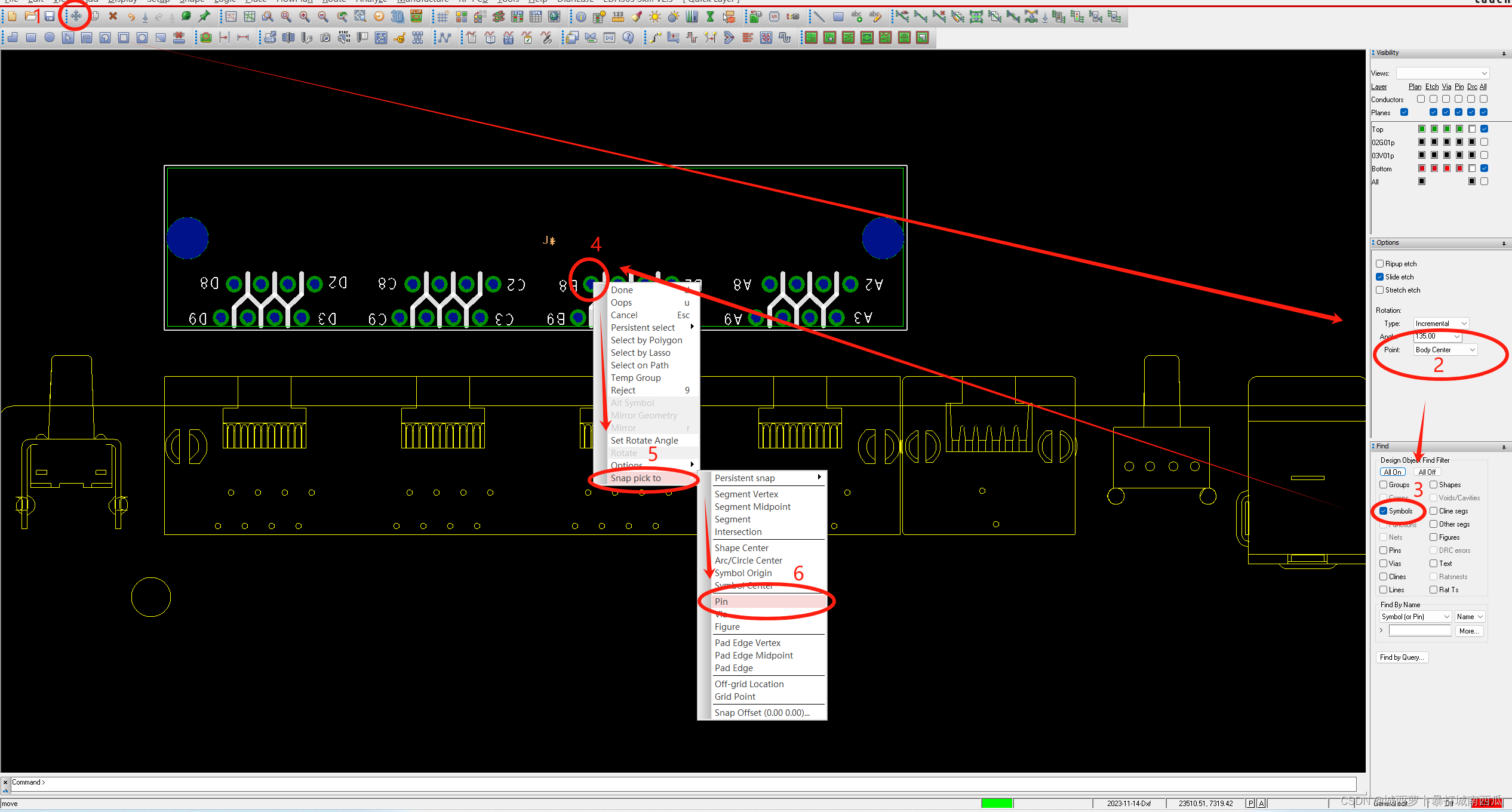Uncheck the Symbols find filter
This screenshot has width=1512, height=812.
click(x=1383, y=511)
